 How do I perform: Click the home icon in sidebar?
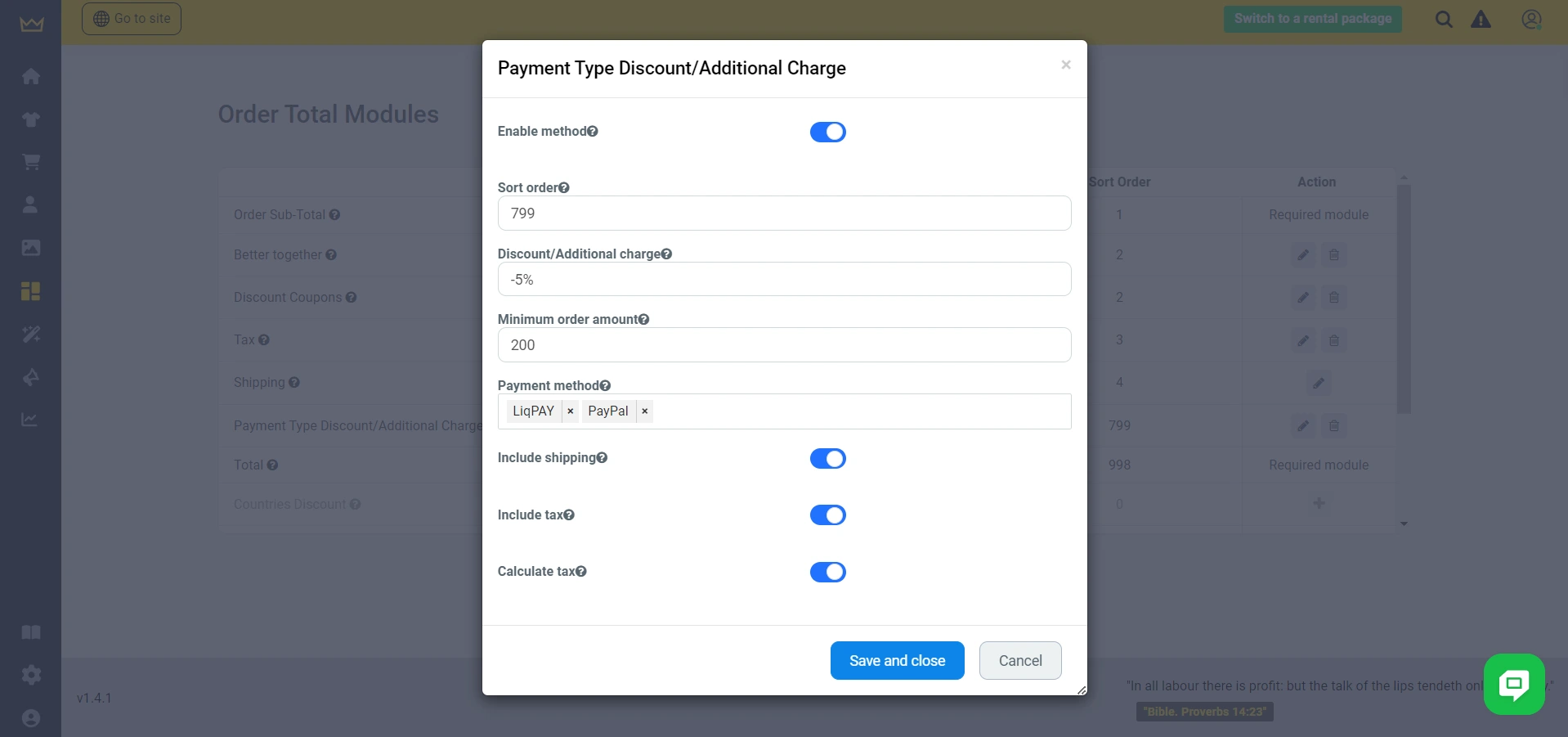[31, 76]
